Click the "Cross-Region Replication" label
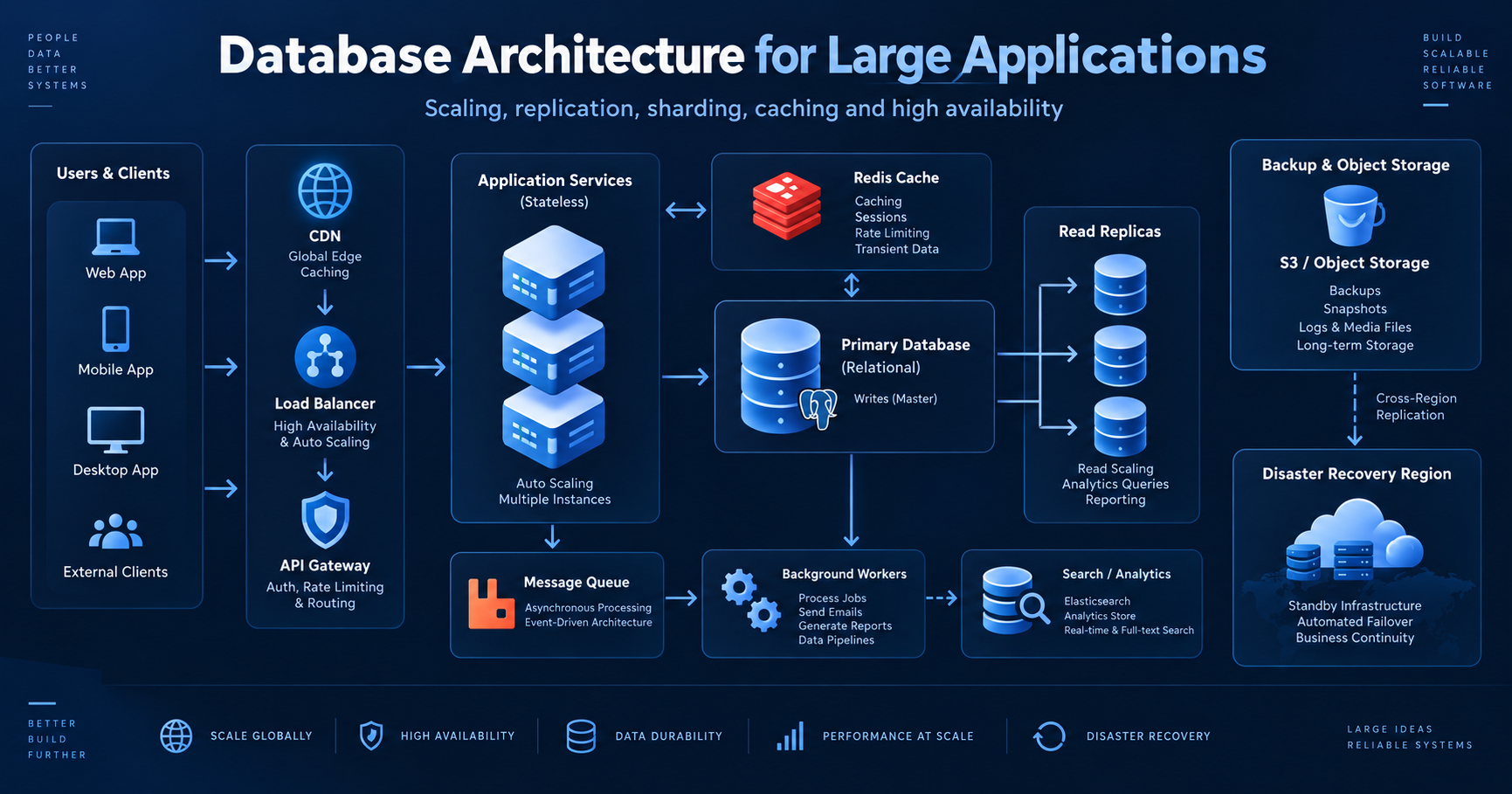This screenshot has width=1512, height=794. 1416,407
